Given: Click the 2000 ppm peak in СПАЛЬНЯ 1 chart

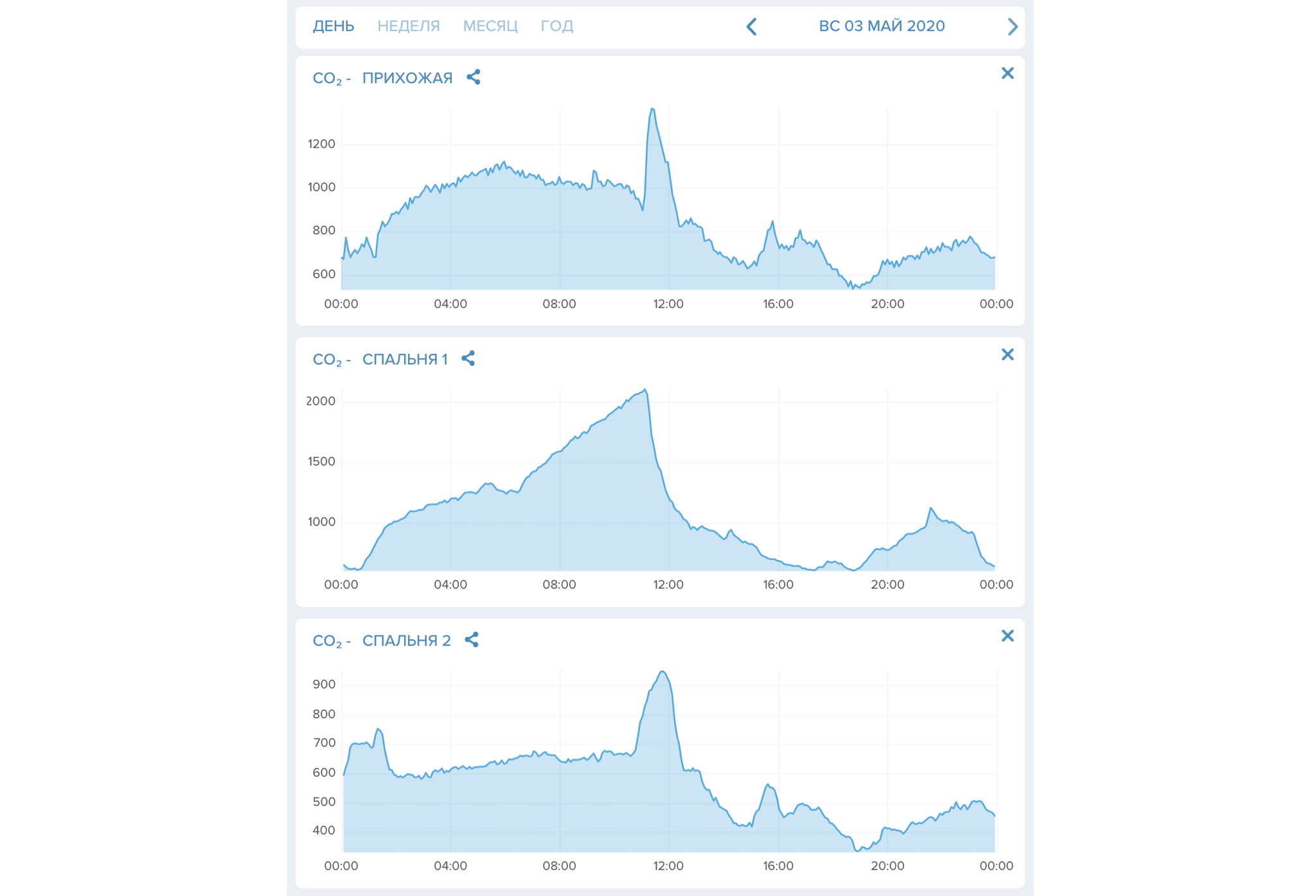Looking at the screenshot, I should click(x=645, y=390).
